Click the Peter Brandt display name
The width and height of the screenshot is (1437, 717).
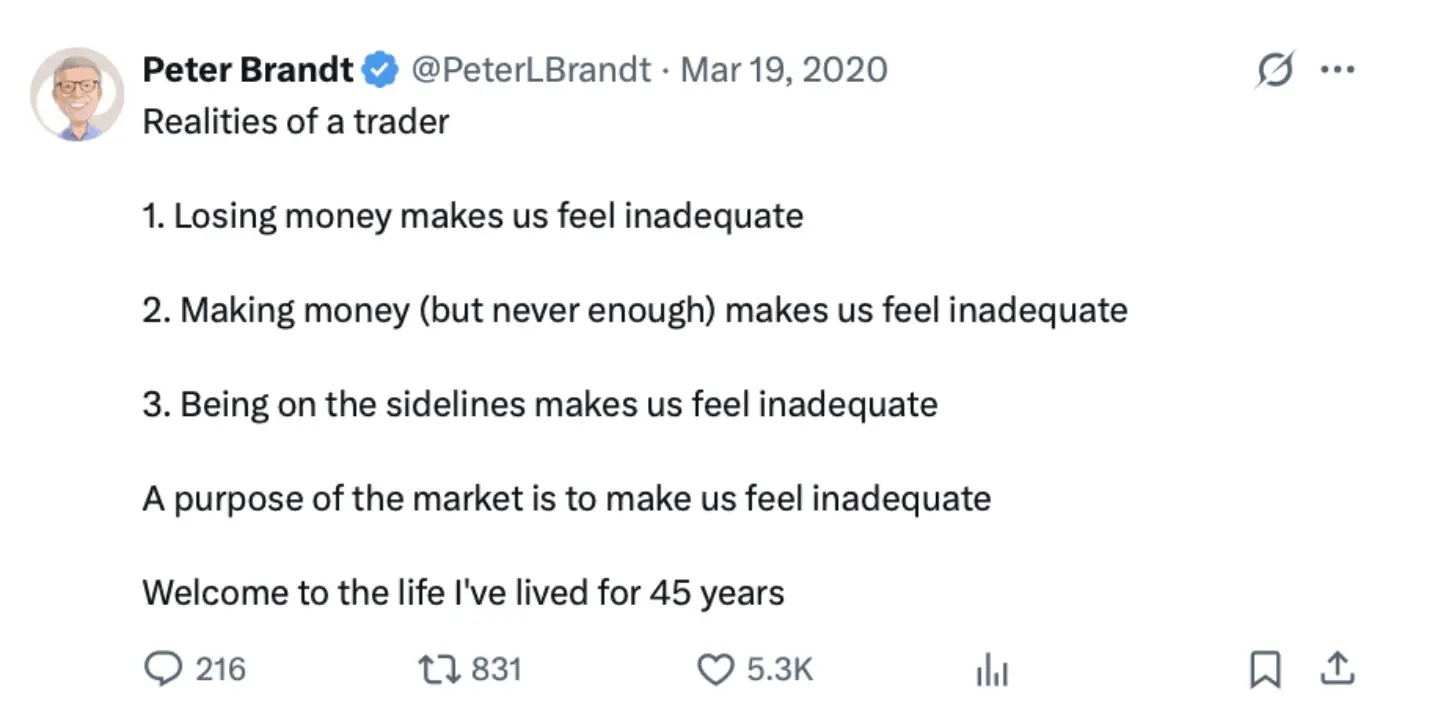coord(248,70)
